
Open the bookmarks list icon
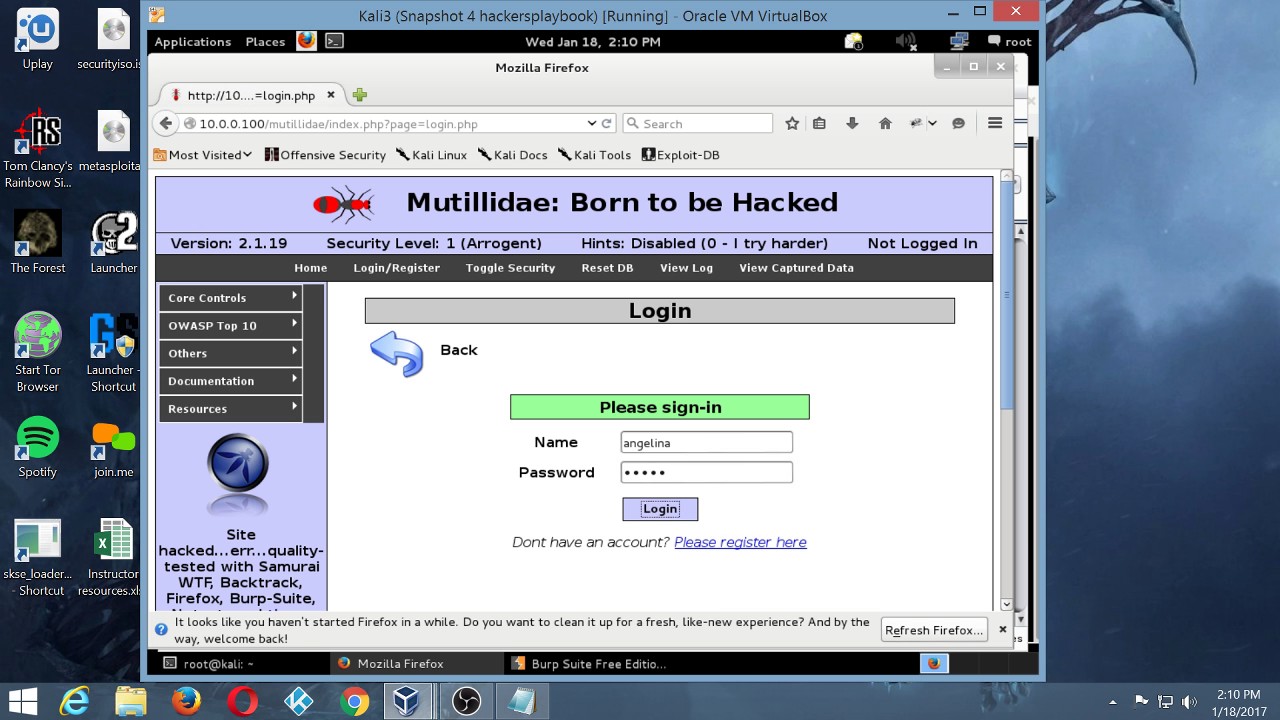[819, 123]
